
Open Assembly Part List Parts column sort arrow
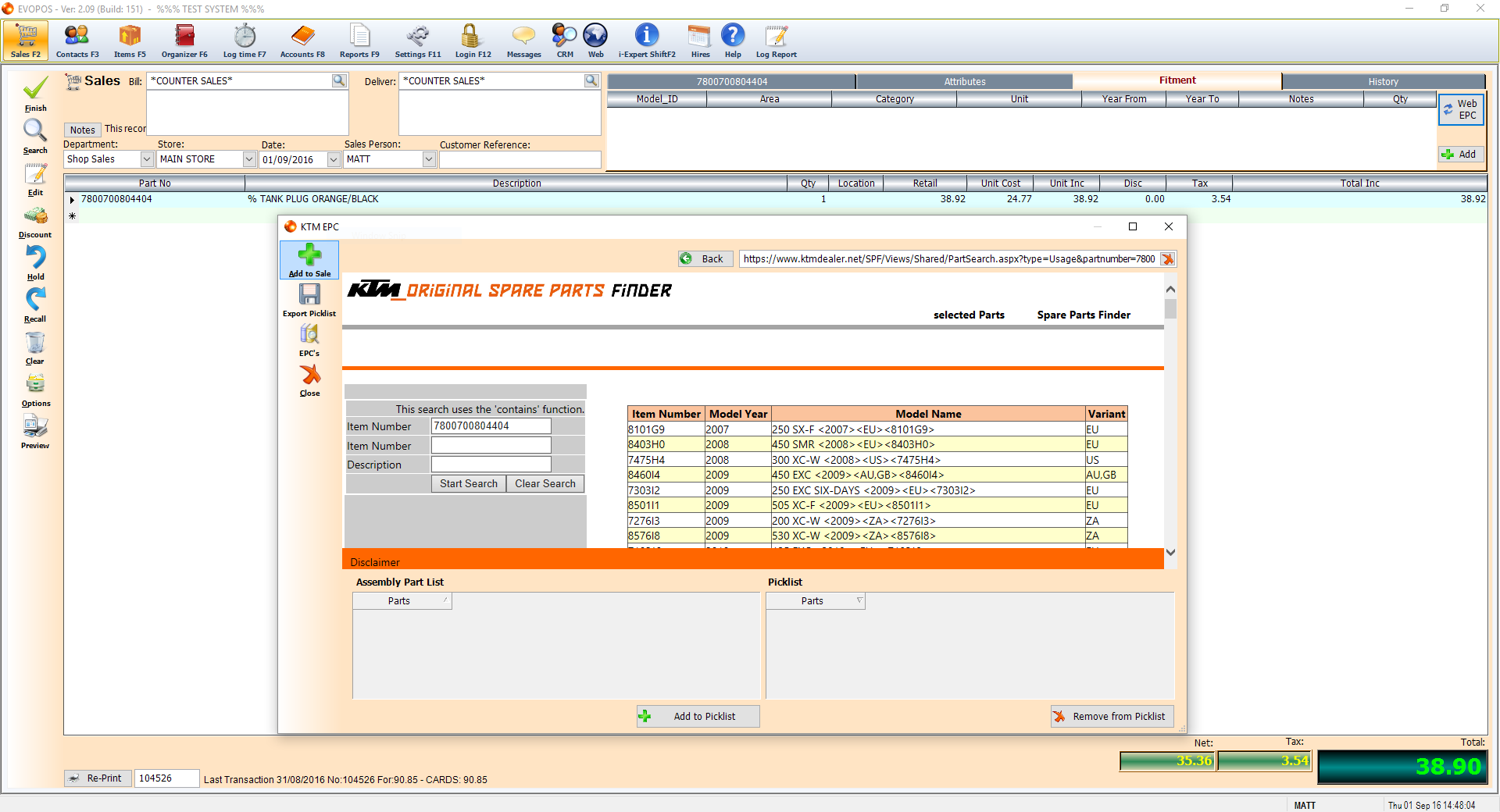tap(445, 600)
